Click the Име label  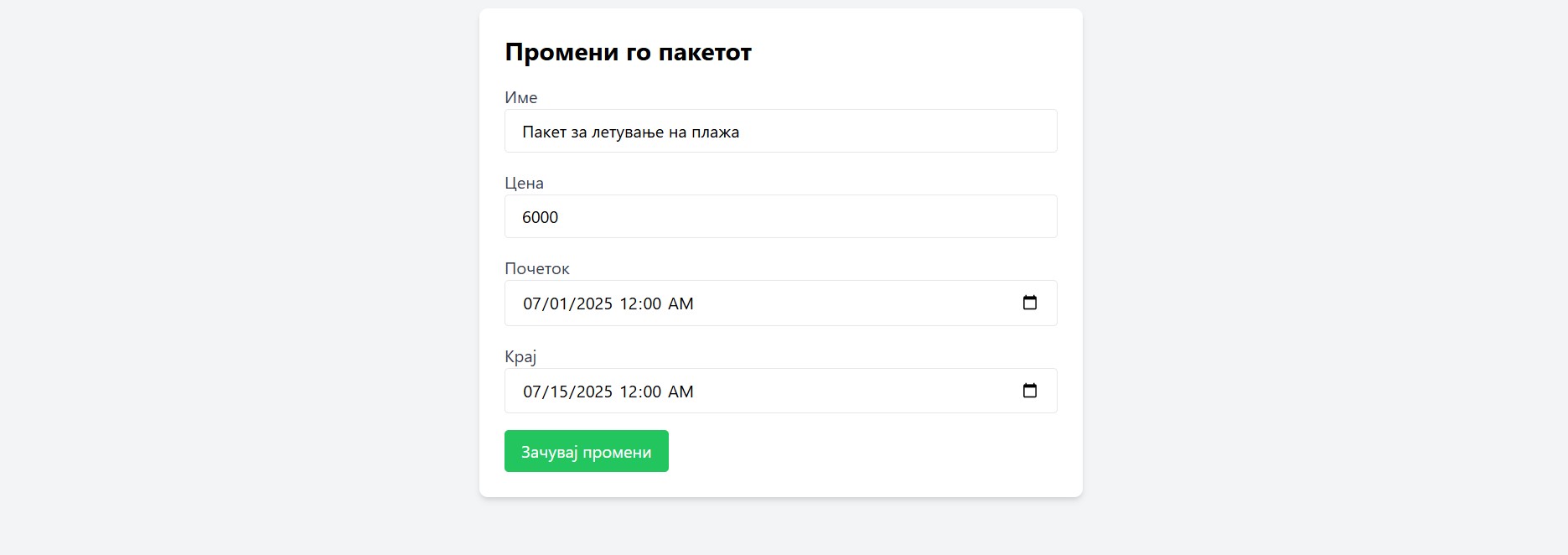[x=520, y=97]
